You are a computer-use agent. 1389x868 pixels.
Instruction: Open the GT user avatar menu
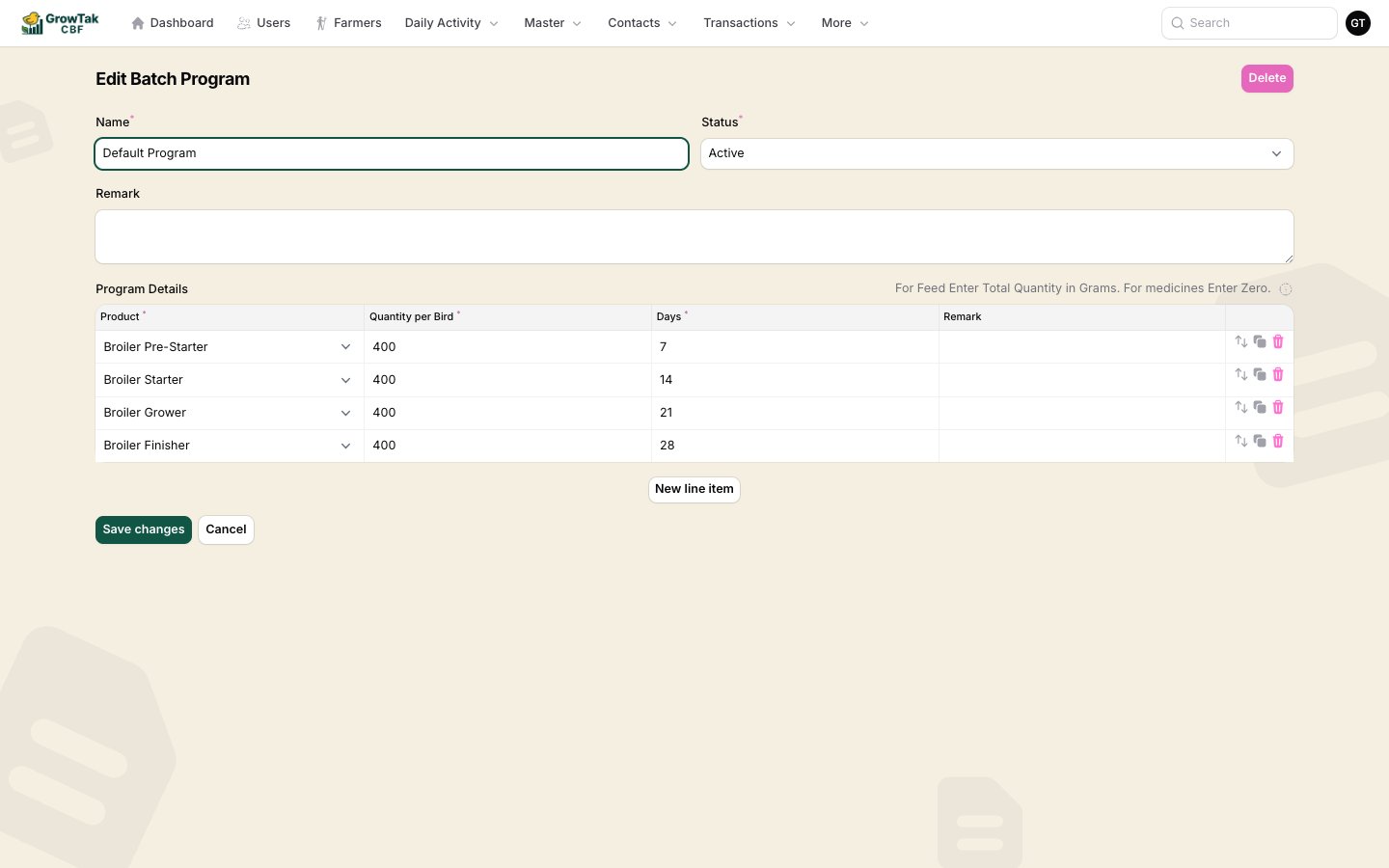pyautogui.click(x=1358, y=23)
